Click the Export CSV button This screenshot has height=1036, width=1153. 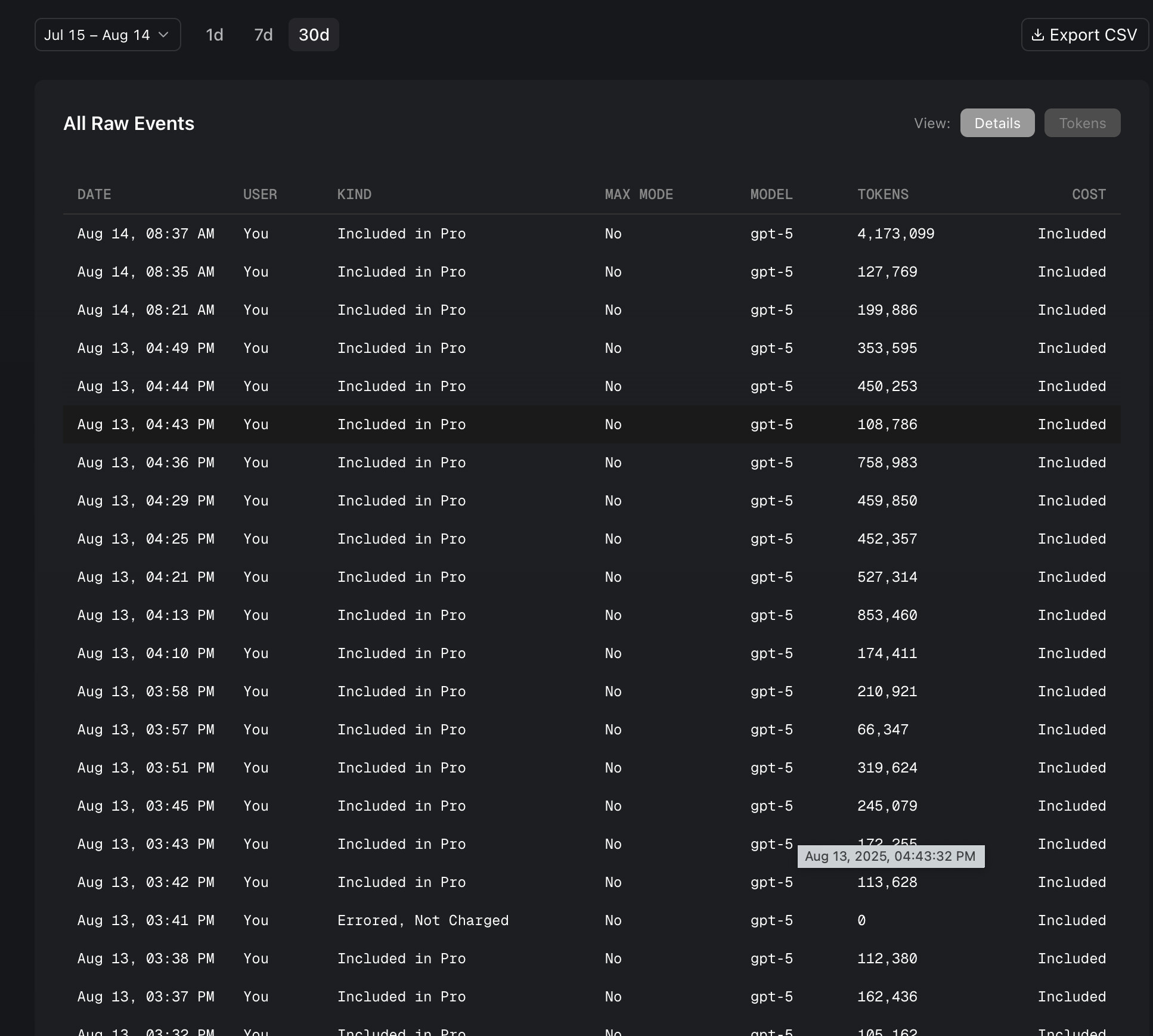pos(1092,35)
